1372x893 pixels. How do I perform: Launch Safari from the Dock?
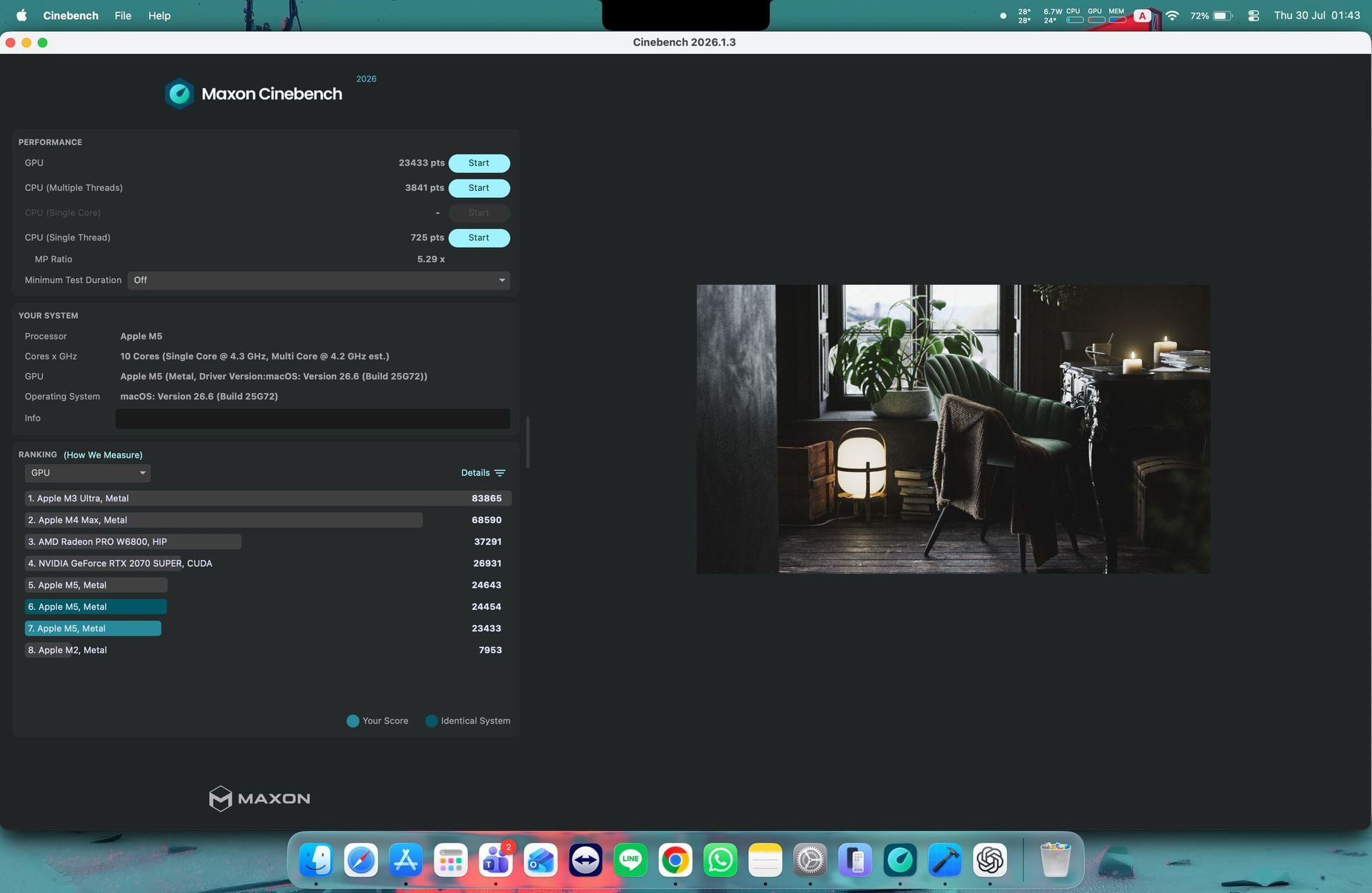pyautogui.click(x=361, y=860)
